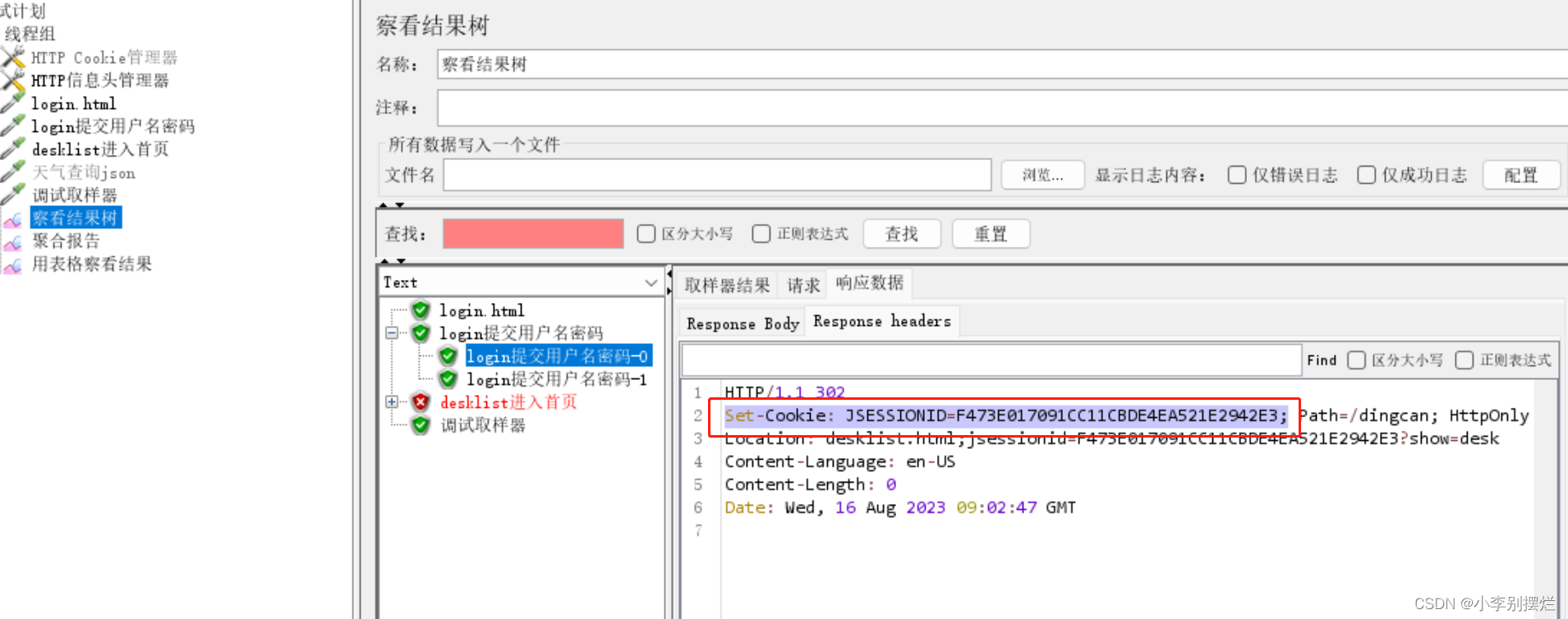Screen dimensions: 1568x619
Task: Toggle 区分大小写 checkbox in search row
Action: coord(646,234)
